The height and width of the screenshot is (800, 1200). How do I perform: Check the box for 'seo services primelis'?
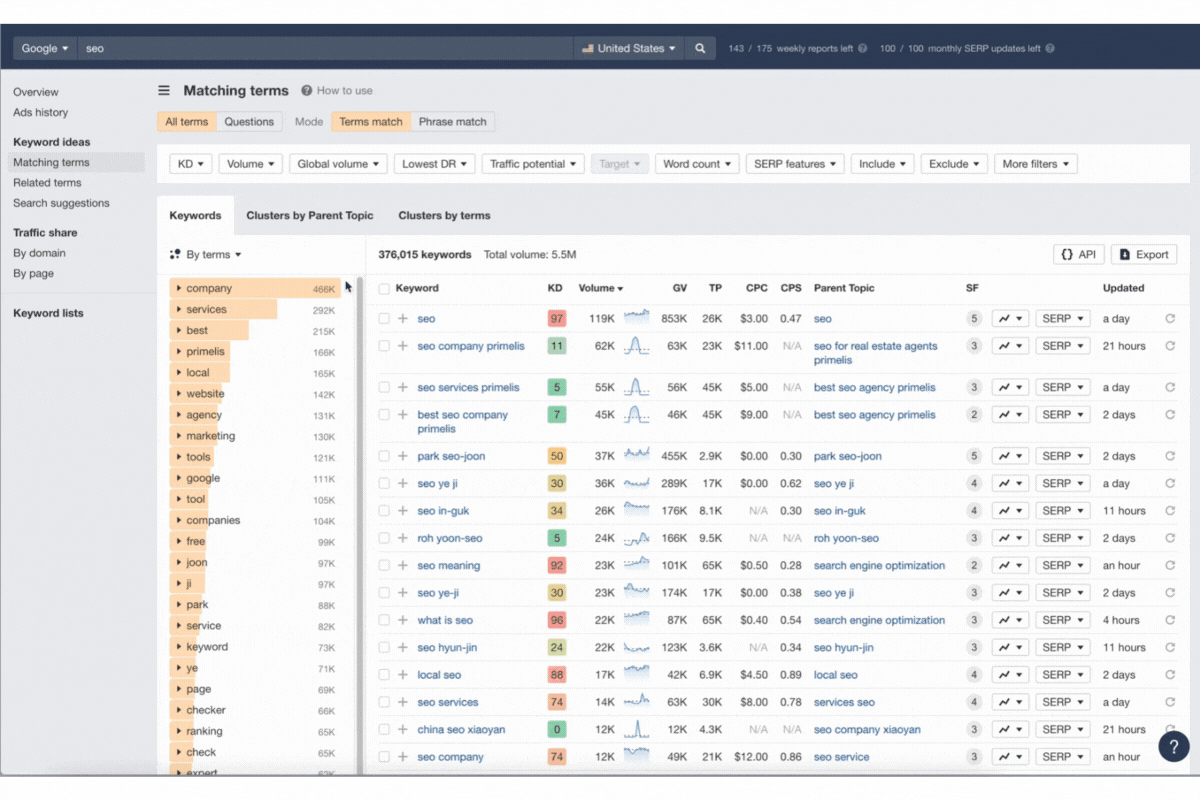pos(384,387)
